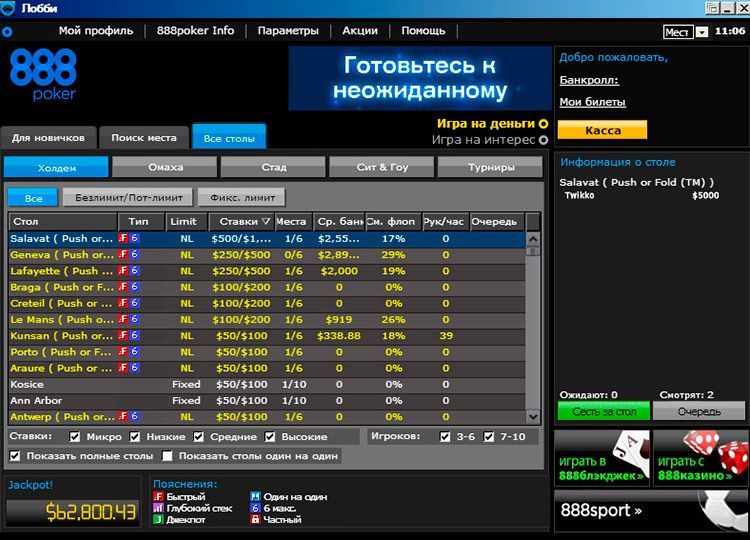Open the 888казино promo tile
The width and height of the screenshot is (750, 540).
(699, 458)
